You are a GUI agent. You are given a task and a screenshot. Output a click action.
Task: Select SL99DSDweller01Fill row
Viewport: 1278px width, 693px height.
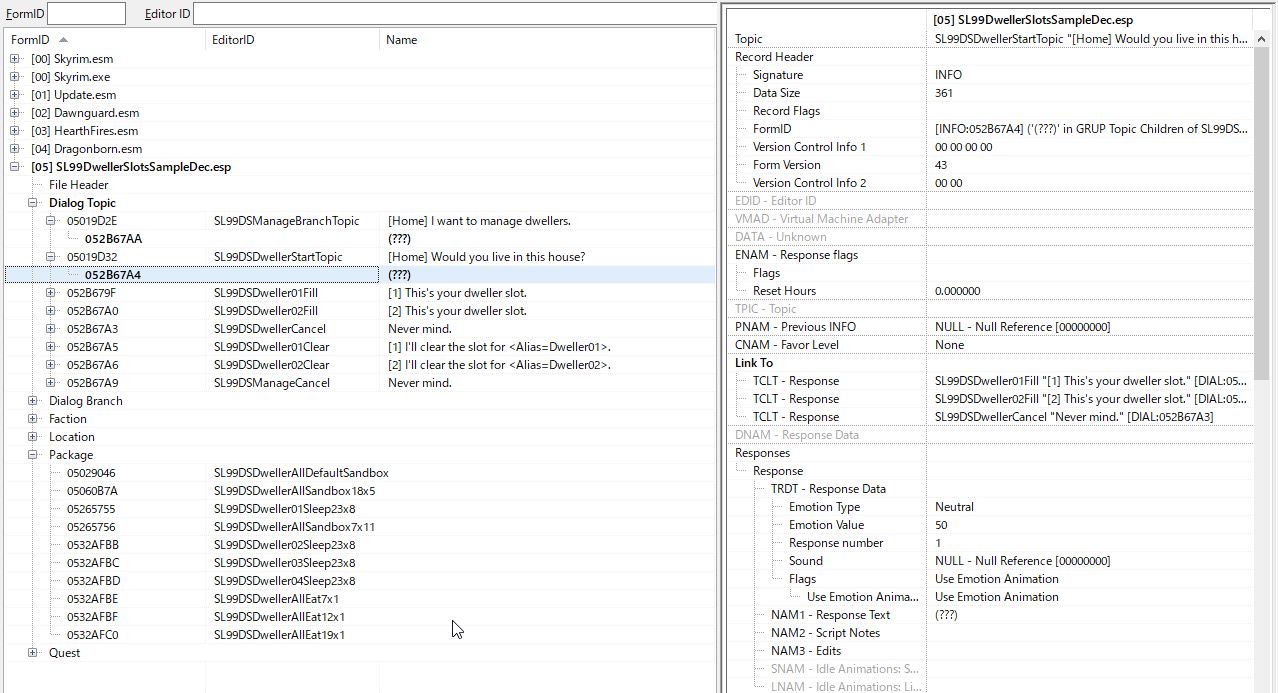(x=360, y=293)
